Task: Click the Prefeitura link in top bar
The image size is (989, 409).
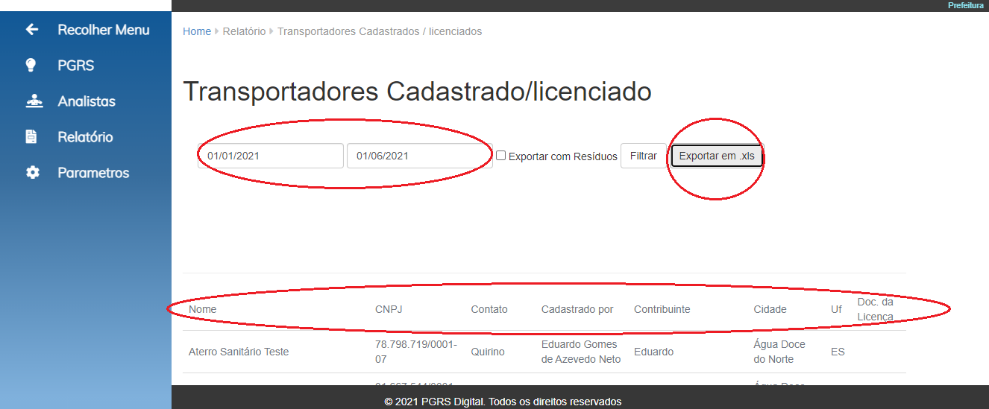Action: (966, 5)
